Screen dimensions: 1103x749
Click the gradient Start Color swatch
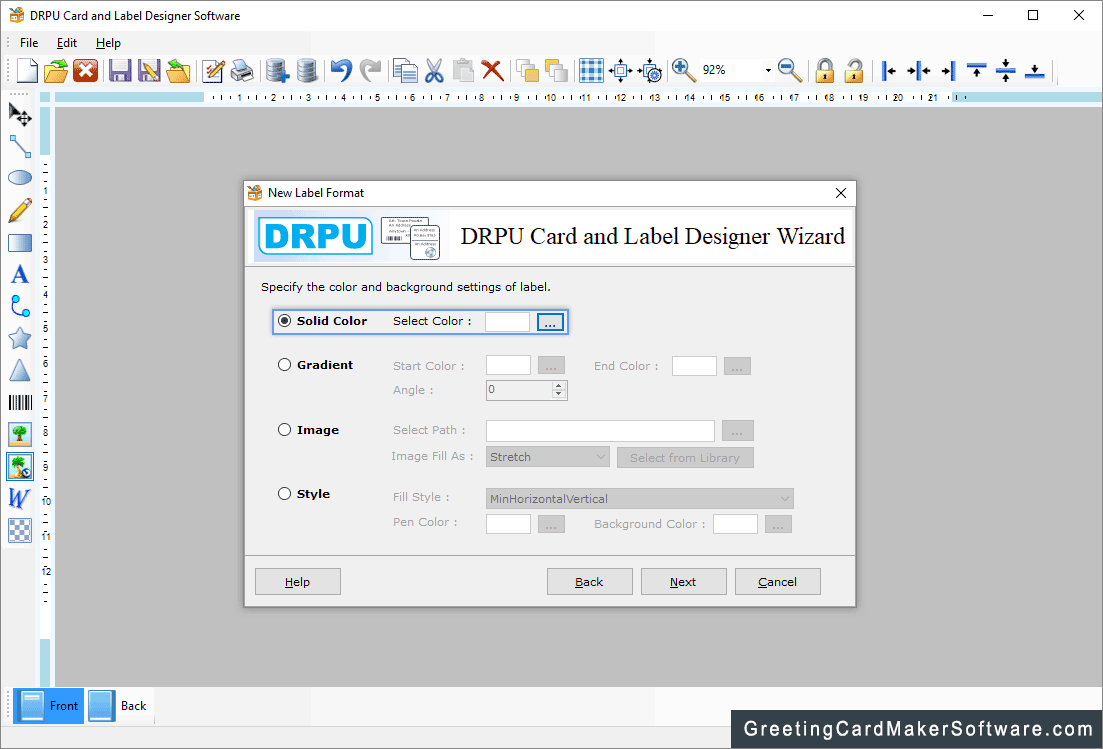[508, 366]
